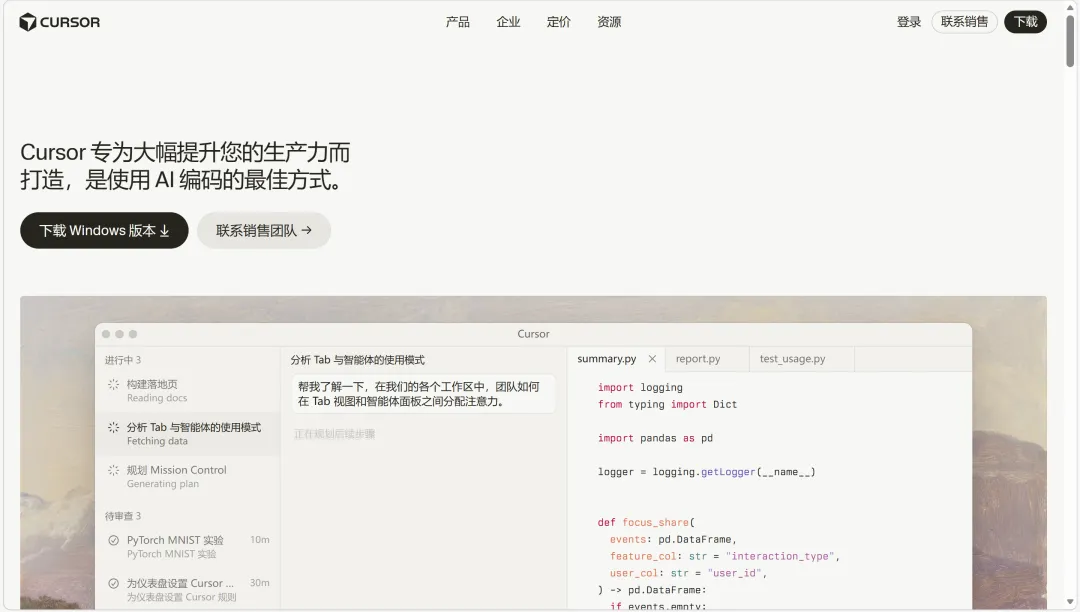The width and height of the screenshot is (1080, 612).
Task: Click the 进行中 3 section header
Action: click(123, 360)
